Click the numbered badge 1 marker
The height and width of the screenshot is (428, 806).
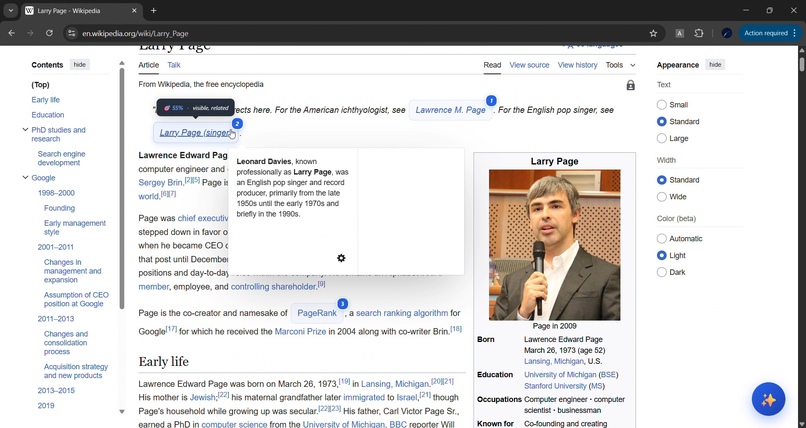[x=491, y=101]
